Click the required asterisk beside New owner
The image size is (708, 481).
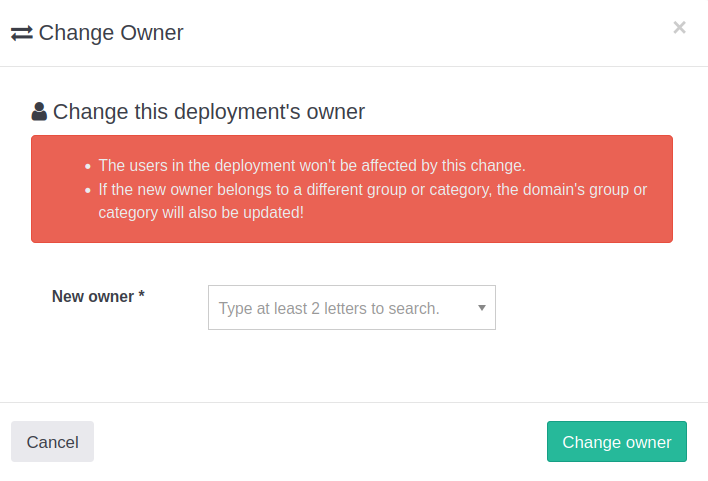(x=142, y=296)
